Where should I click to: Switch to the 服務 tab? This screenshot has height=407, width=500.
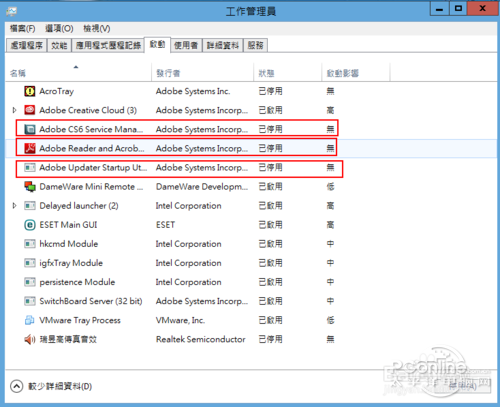255,45
